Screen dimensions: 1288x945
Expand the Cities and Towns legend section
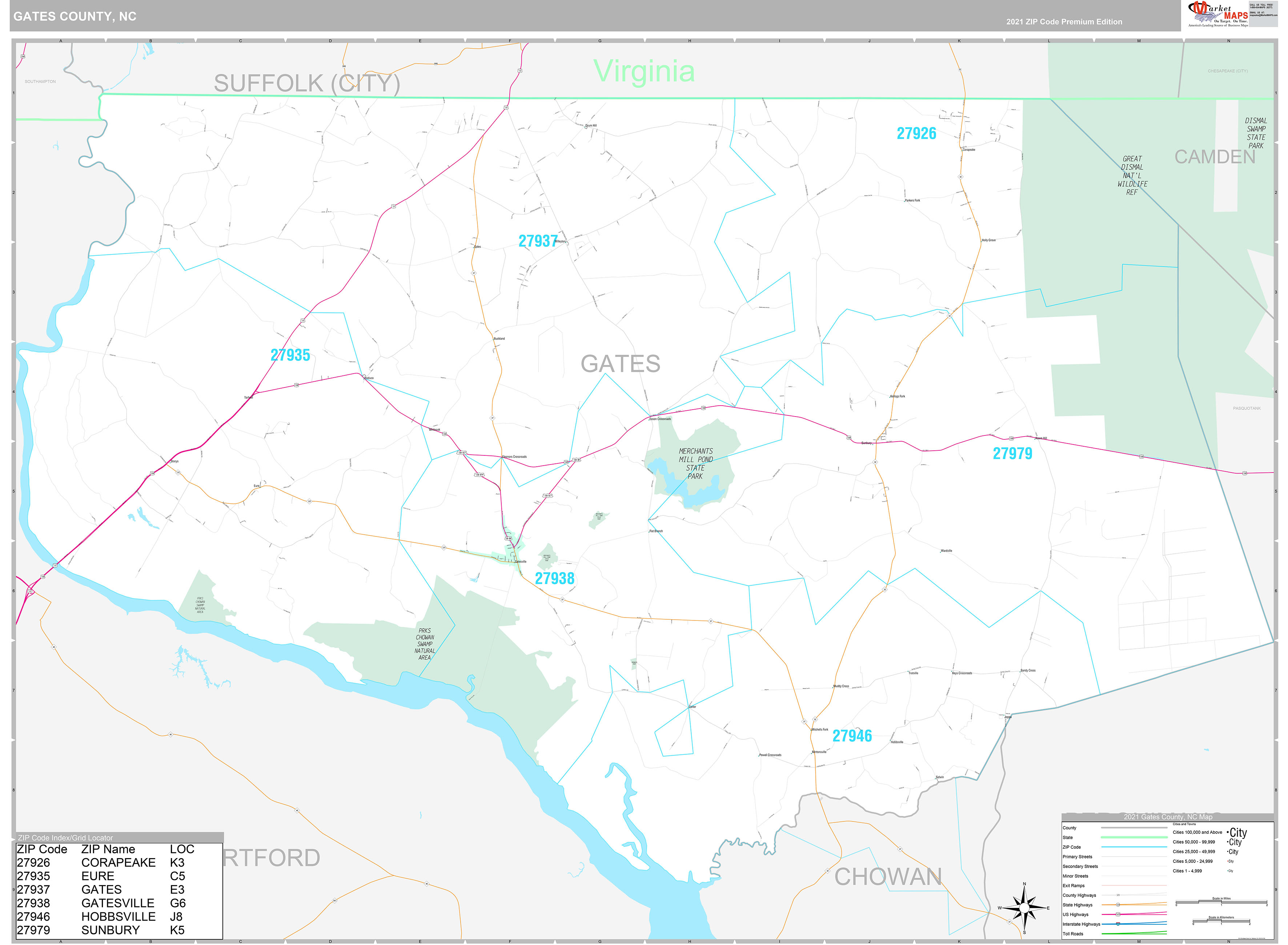(1185, 825)
